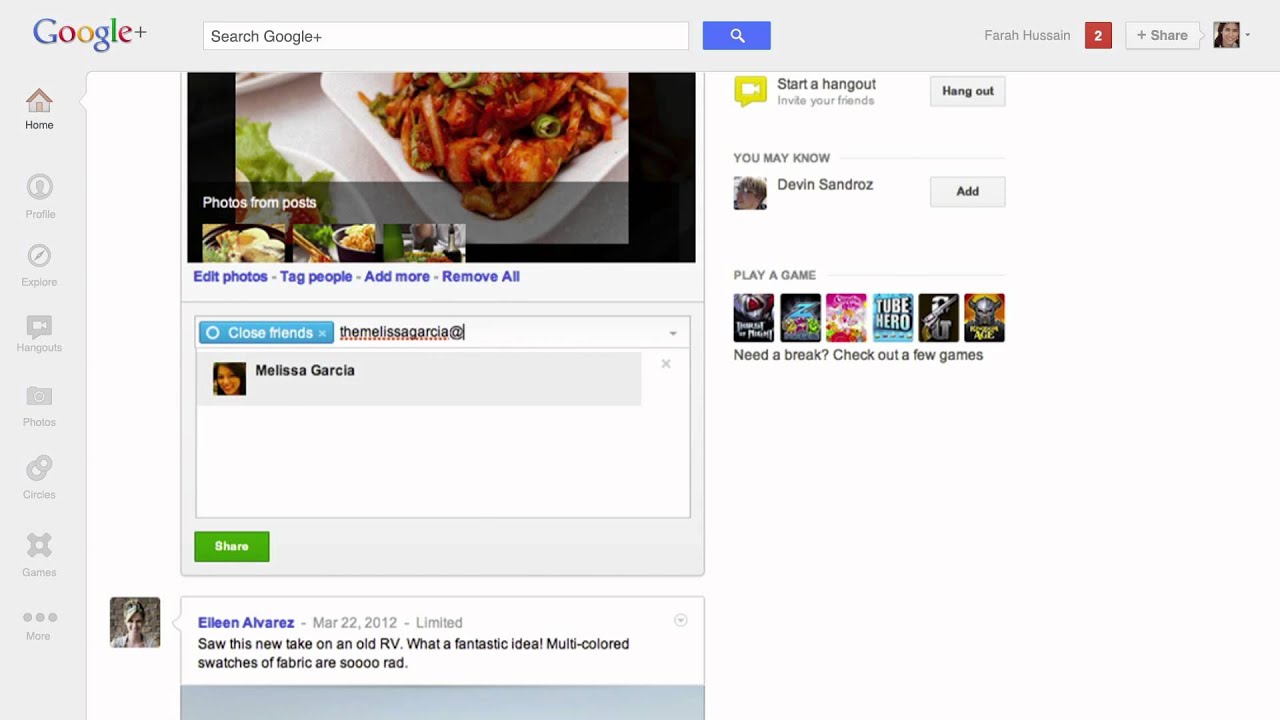Add Devin Sandroz to circles
This screenshot has width=1280, height=720.
coord(968,192)
